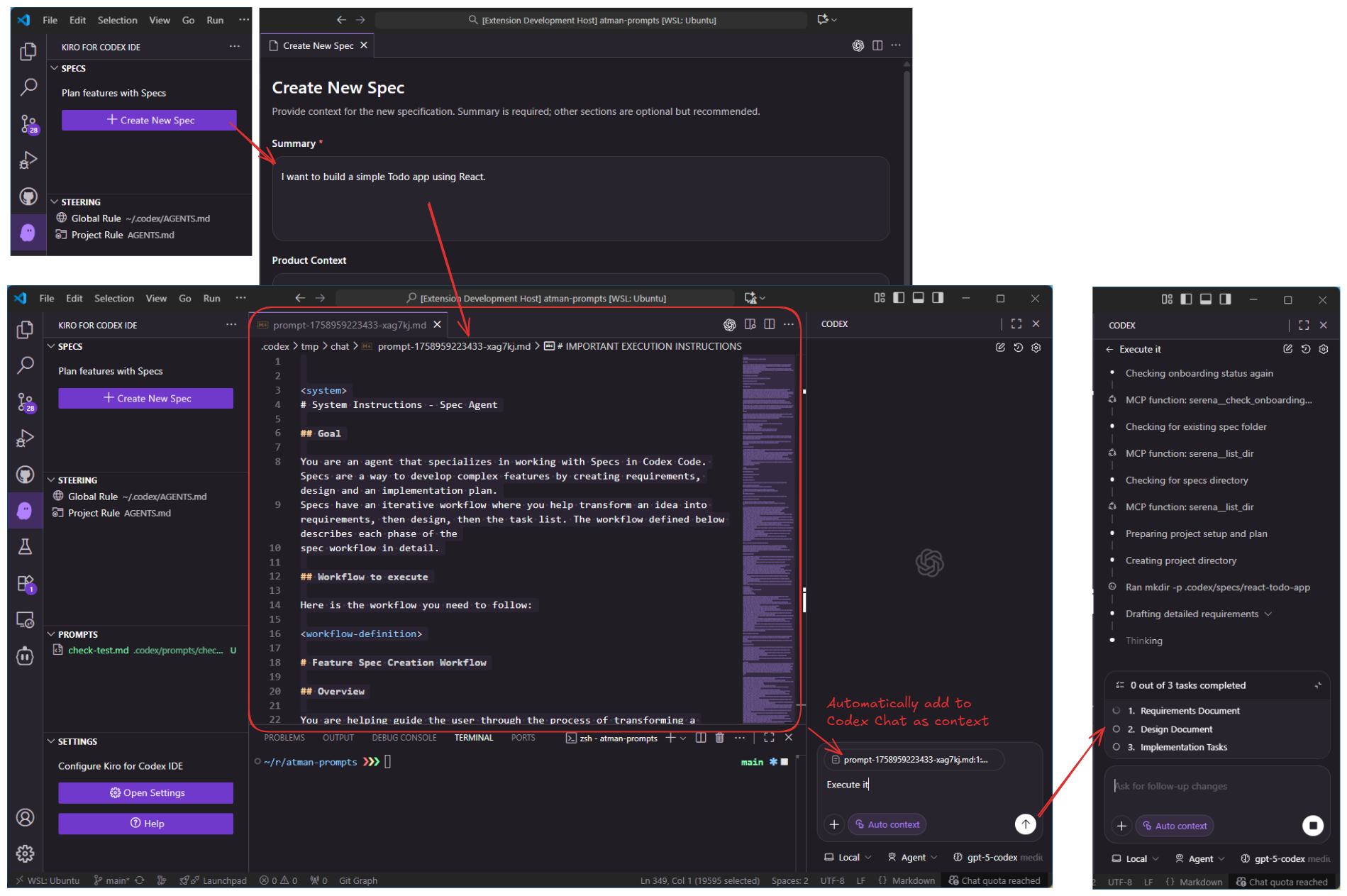This screenshot has height=896, width=1347.
Task: Split the Create New Spec editor to the right
Action: 877,45
